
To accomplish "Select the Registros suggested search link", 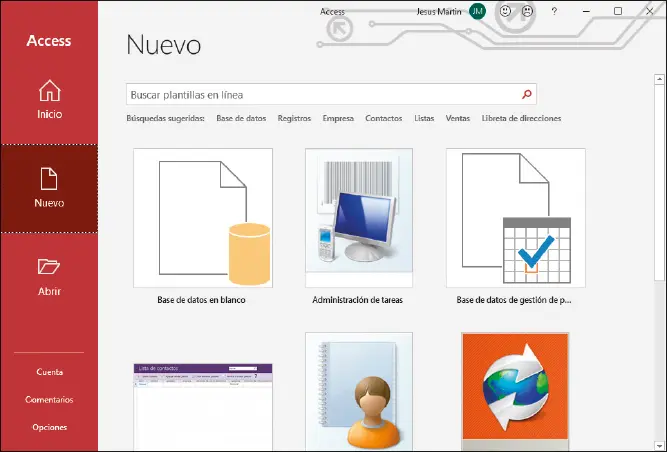I will 294,118.
